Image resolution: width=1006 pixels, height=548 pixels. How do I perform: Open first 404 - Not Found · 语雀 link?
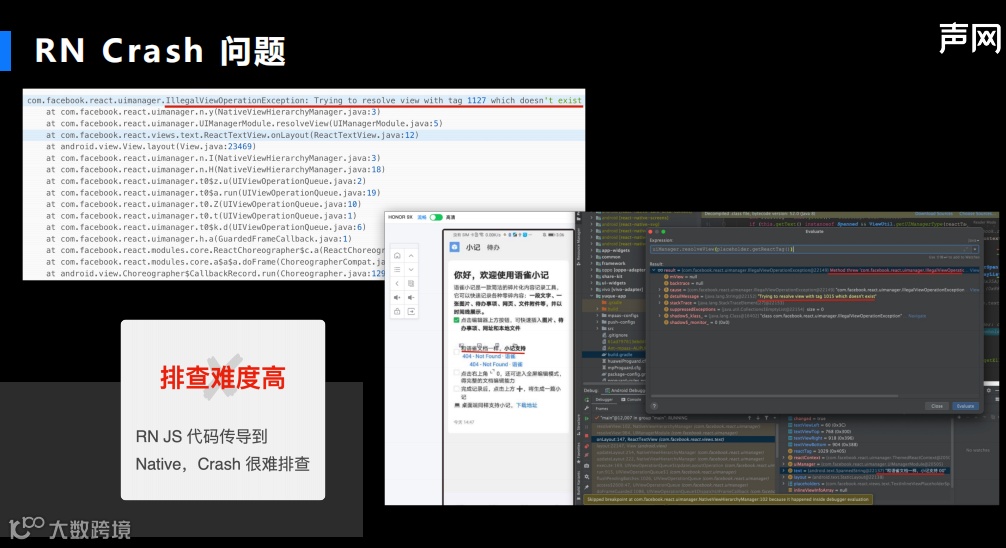(x=490, y=356)
